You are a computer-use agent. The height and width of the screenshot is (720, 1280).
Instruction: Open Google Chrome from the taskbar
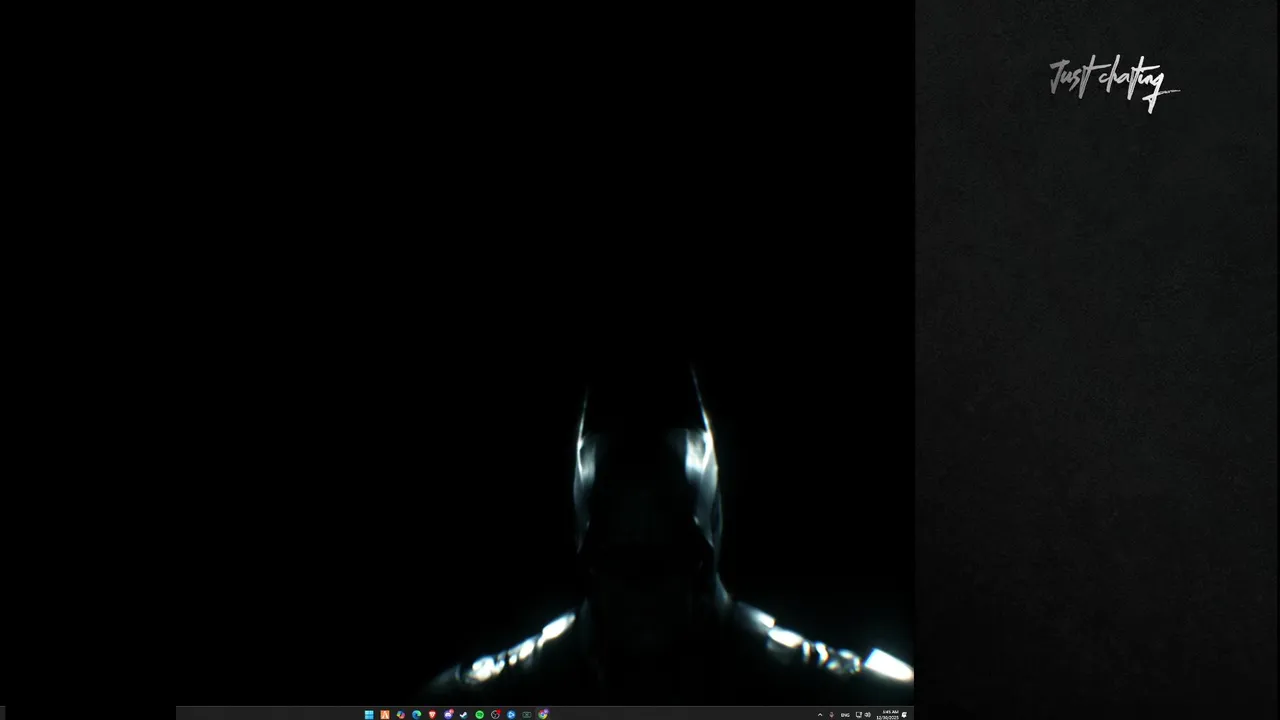543,715
